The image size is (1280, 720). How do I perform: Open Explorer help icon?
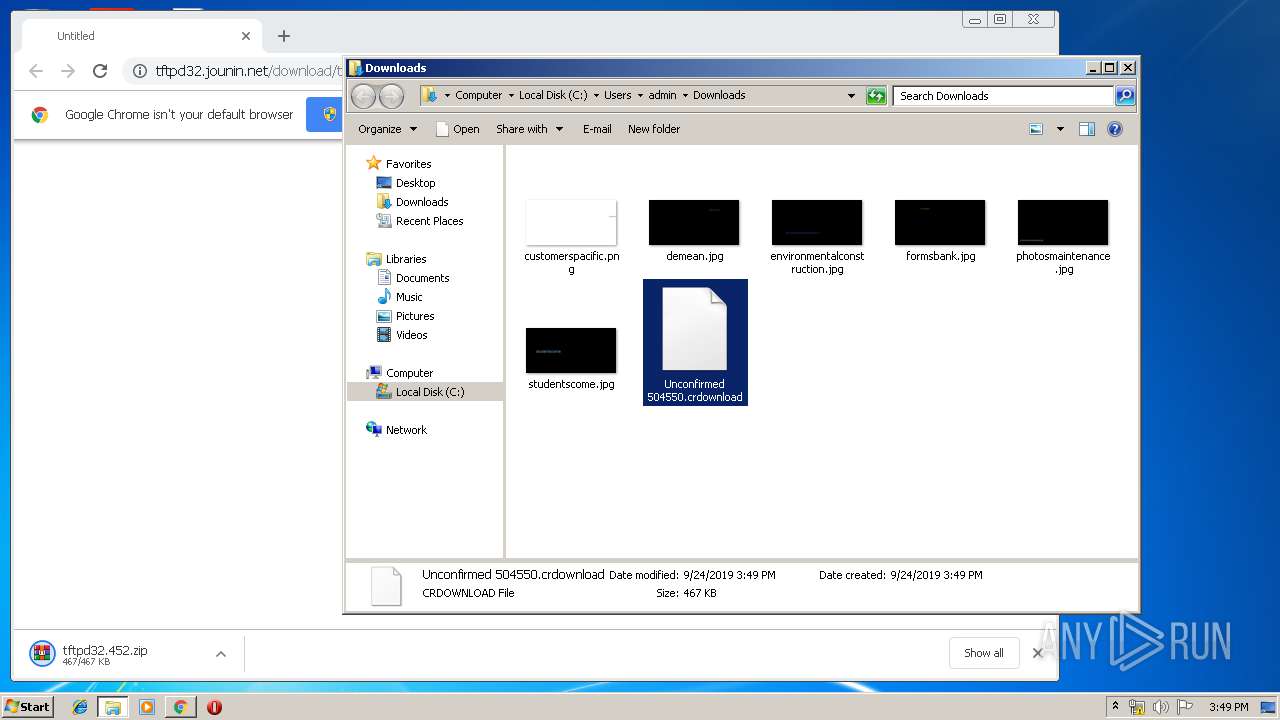tap(1115, 129)
